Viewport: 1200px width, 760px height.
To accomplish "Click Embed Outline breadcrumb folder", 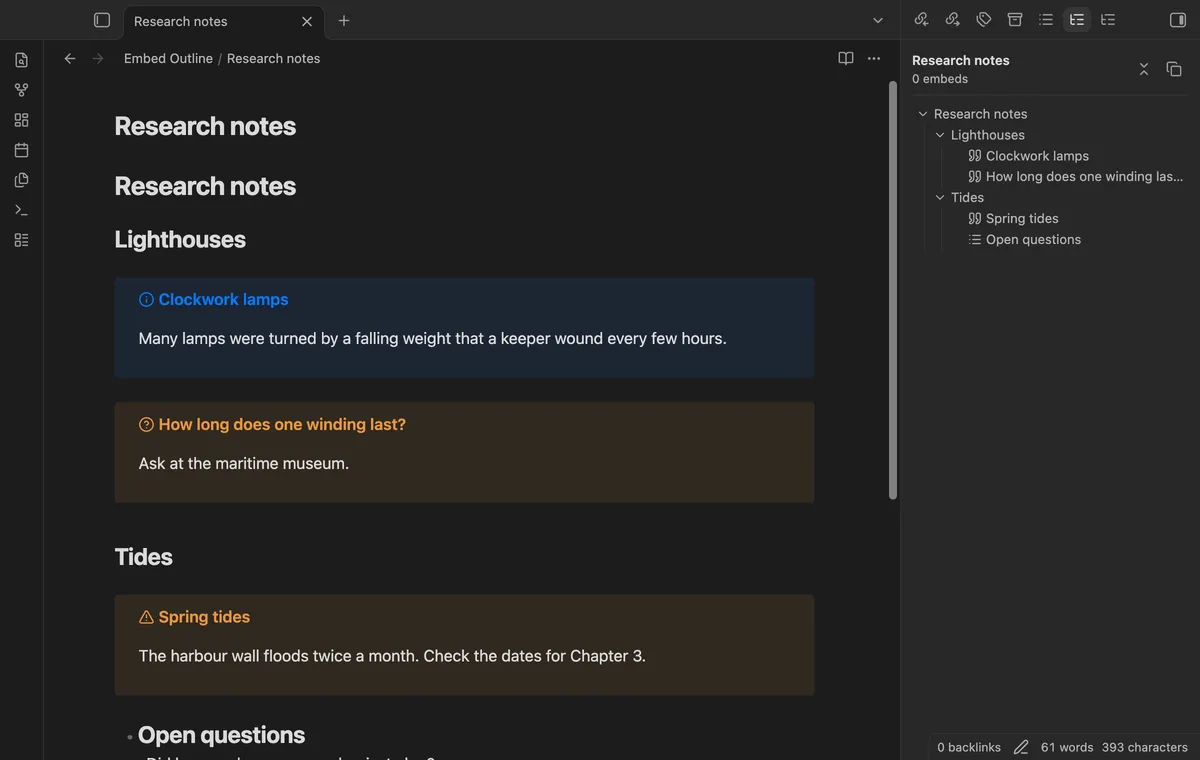I will tap(168, 59).
